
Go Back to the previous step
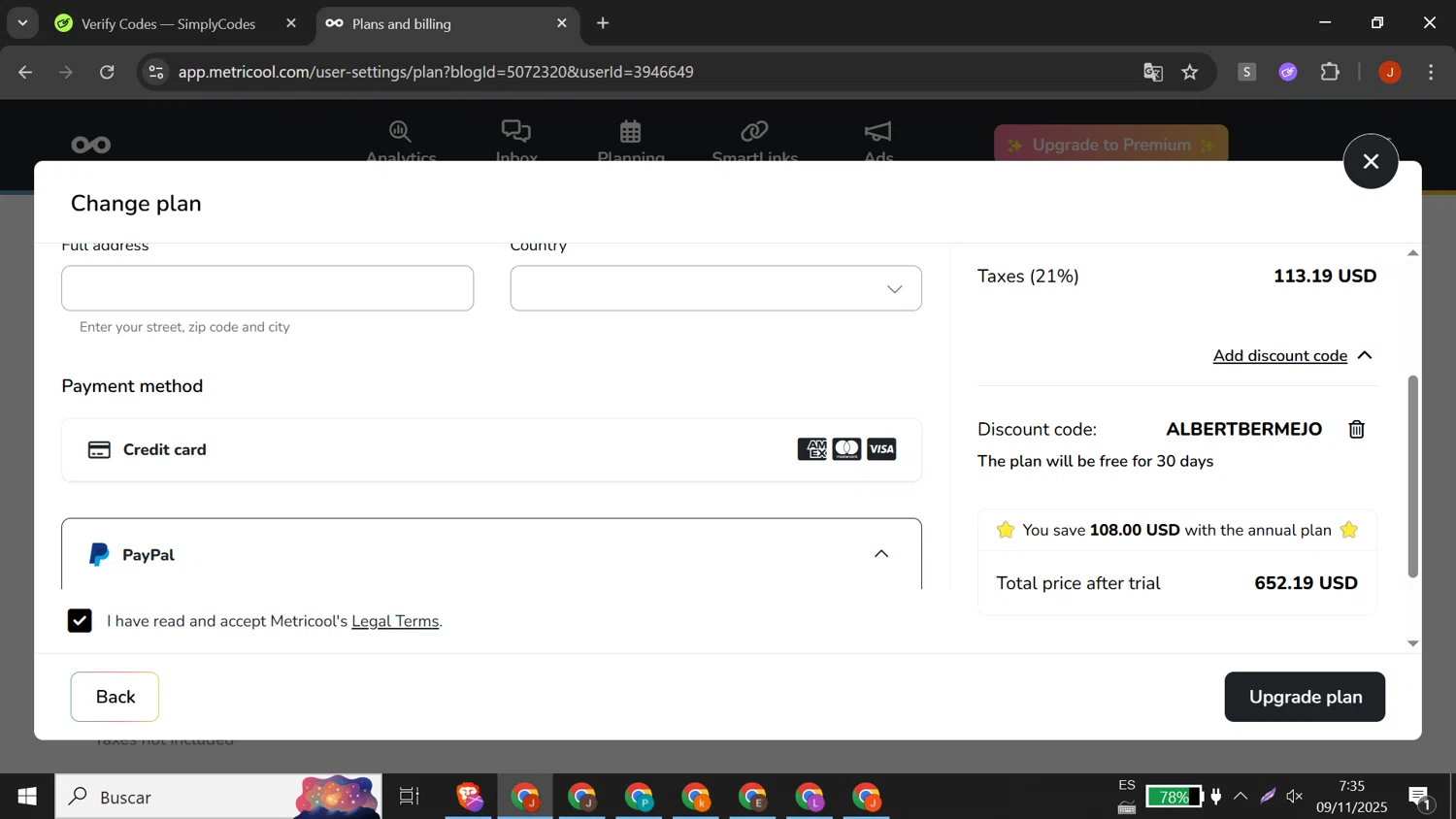115,697
